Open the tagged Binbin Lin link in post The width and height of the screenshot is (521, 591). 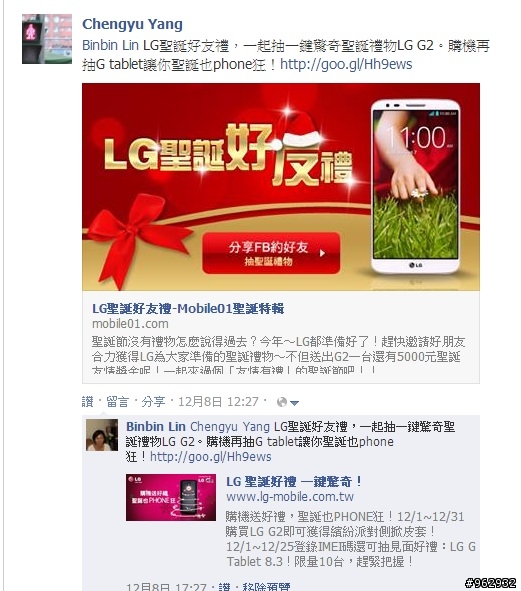[110, 46]
